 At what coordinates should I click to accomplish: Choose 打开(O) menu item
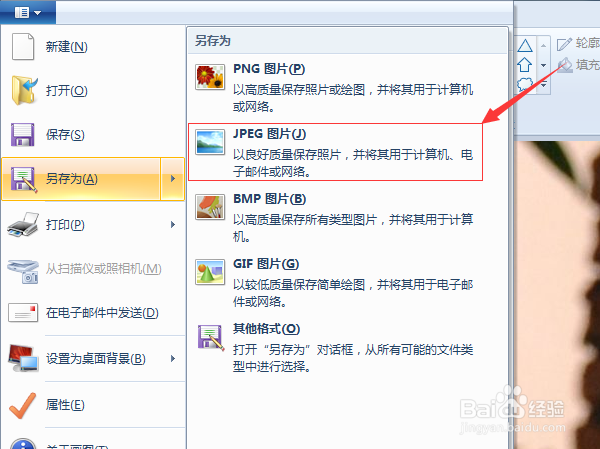(x=93, y=91)
